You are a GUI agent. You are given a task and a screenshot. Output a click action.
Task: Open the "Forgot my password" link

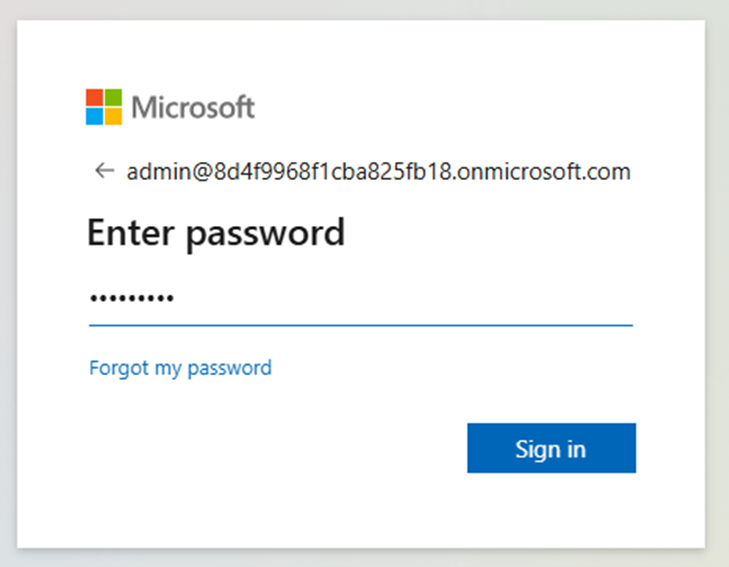click(x=180, y=368)
